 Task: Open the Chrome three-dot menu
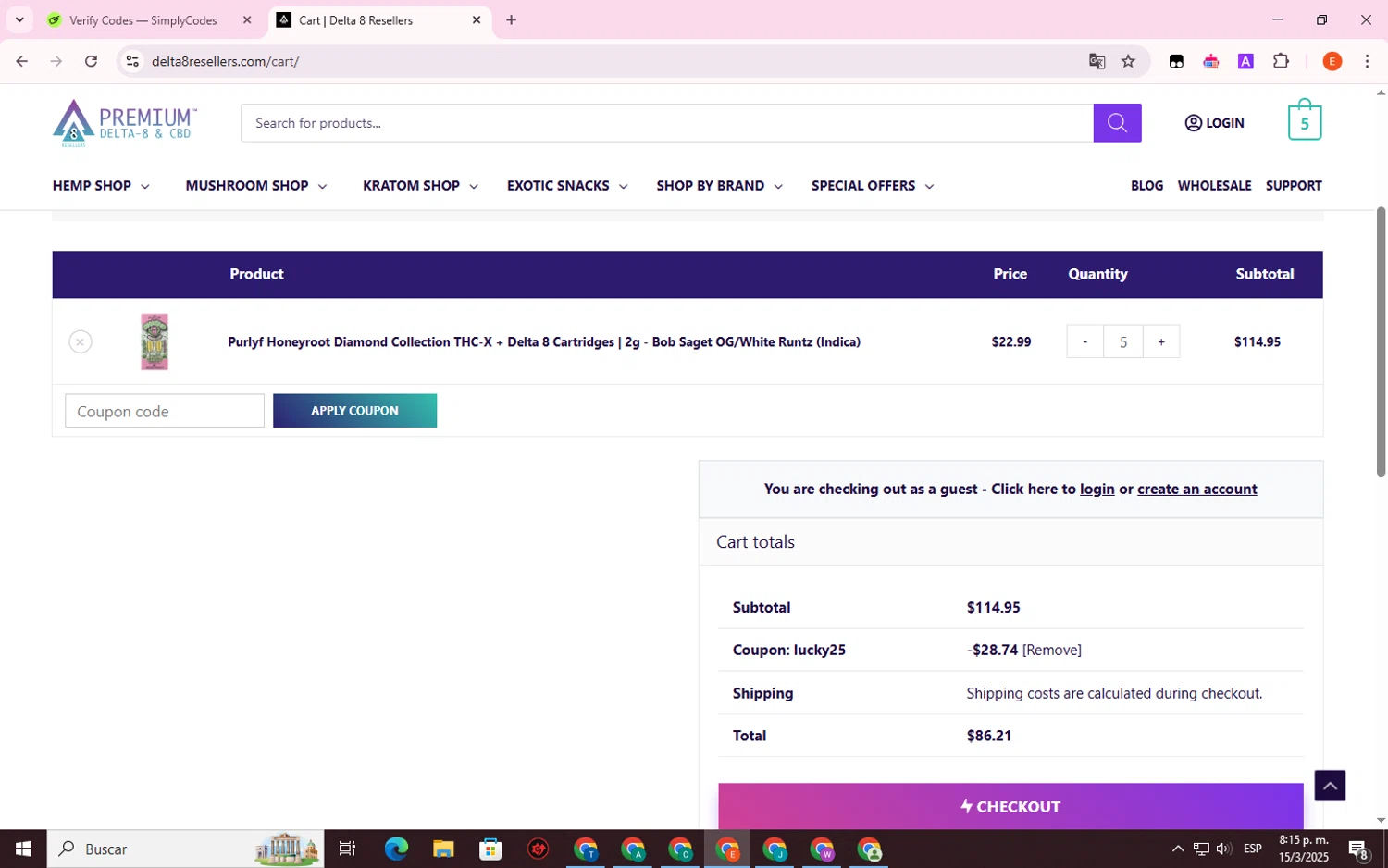click(1367, 61)
